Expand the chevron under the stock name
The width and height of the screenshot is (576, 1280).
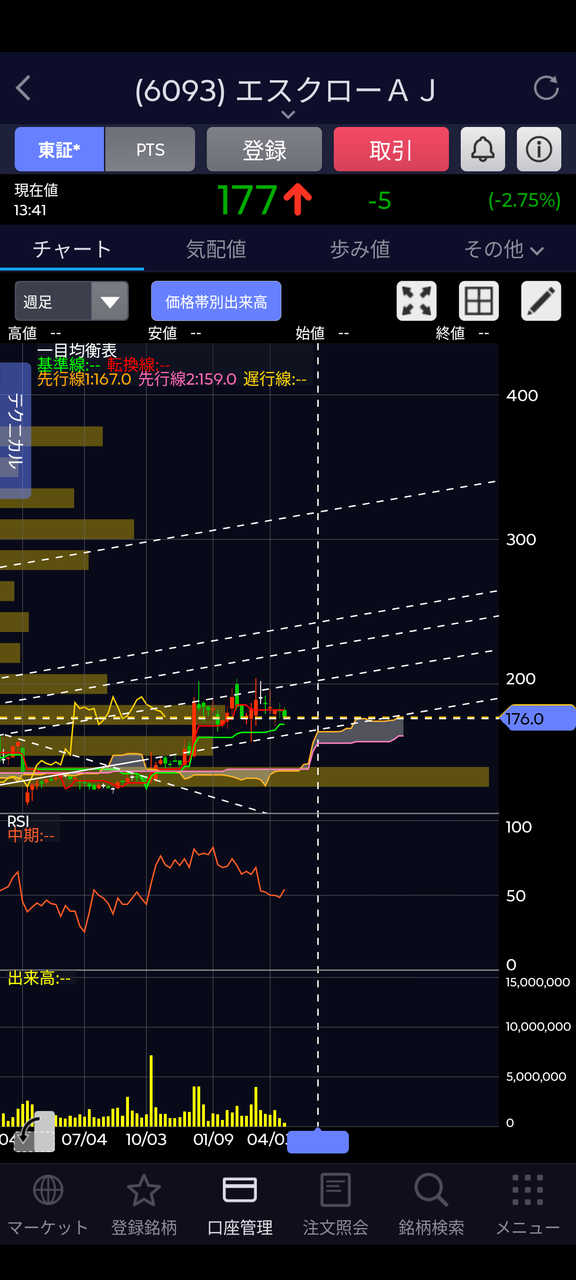[288, 115]
